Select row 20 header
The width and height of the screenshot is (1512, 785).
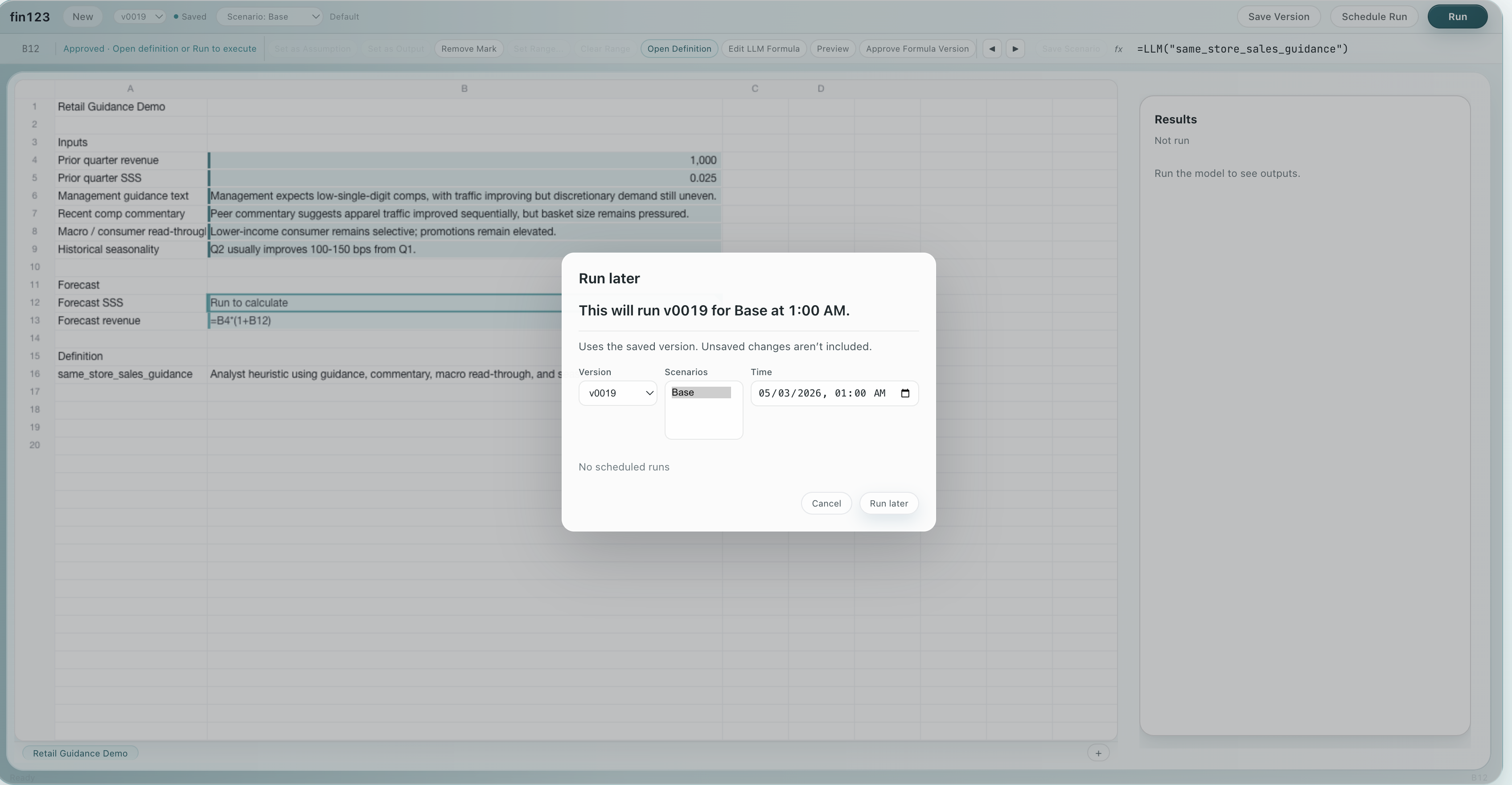[x=35, y=446]
